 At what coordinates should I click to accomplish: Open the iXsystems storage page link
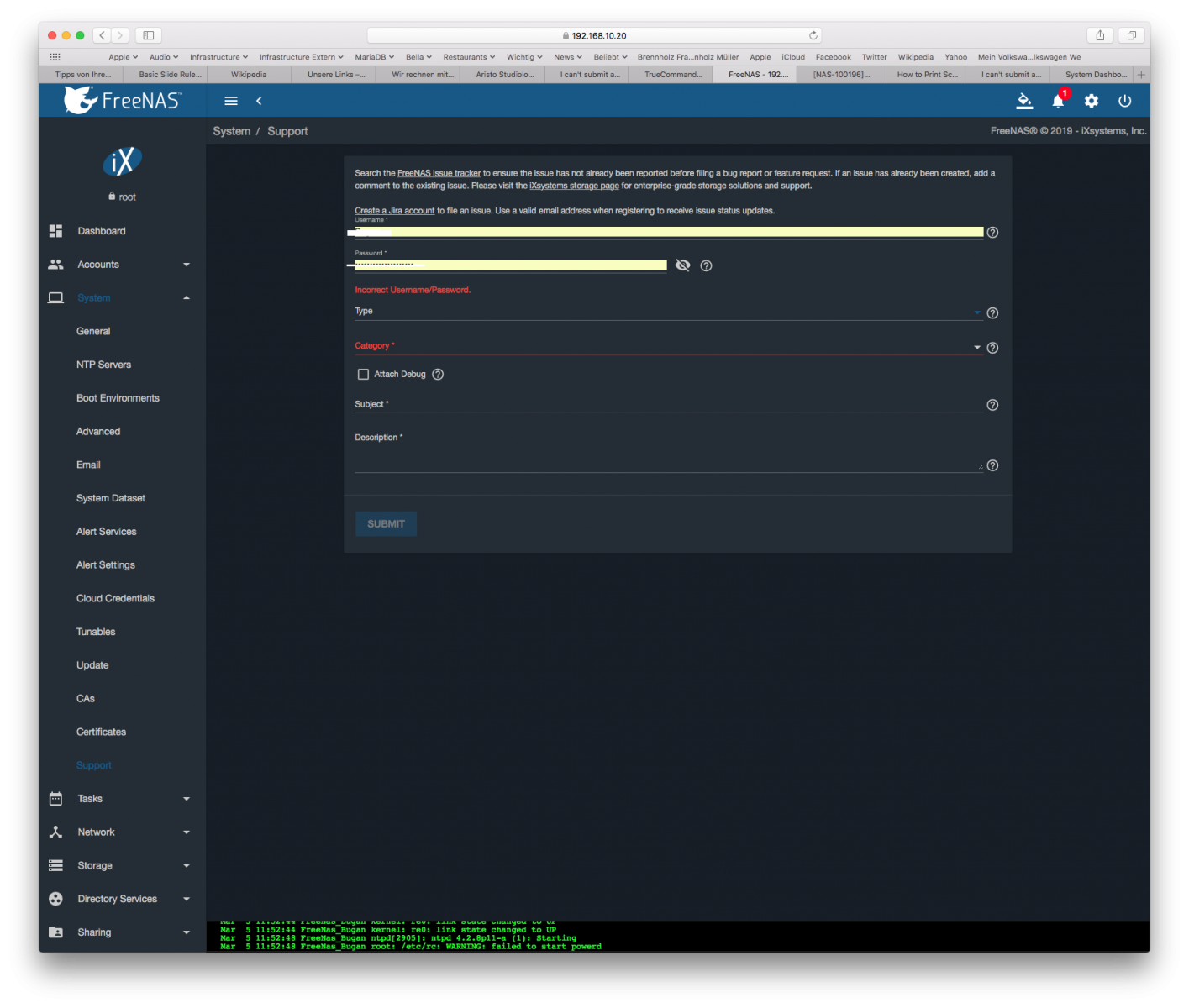coord(574,186)
